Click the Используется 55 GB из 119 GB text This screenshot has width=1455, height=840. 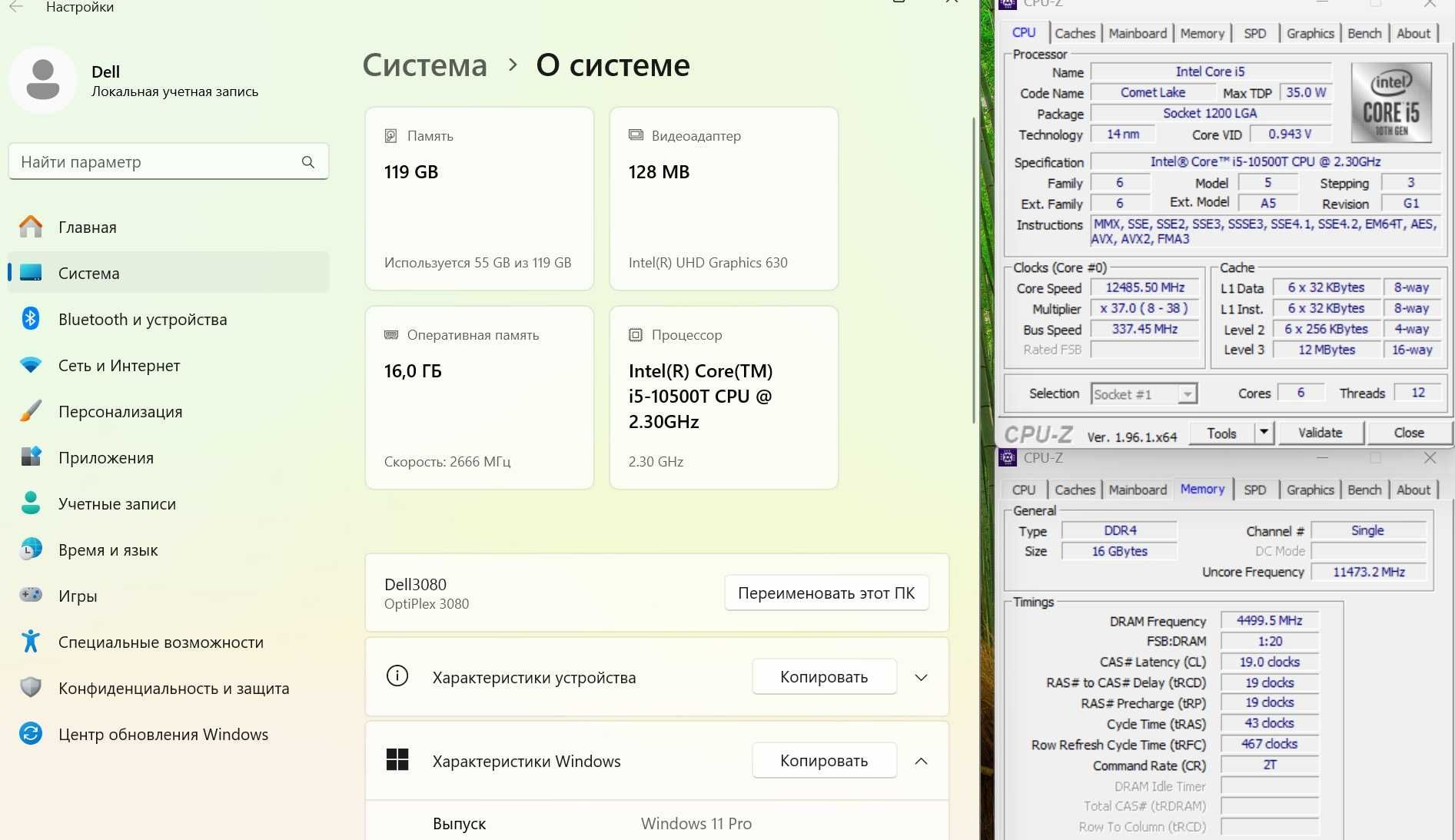[x=477, y=262]
